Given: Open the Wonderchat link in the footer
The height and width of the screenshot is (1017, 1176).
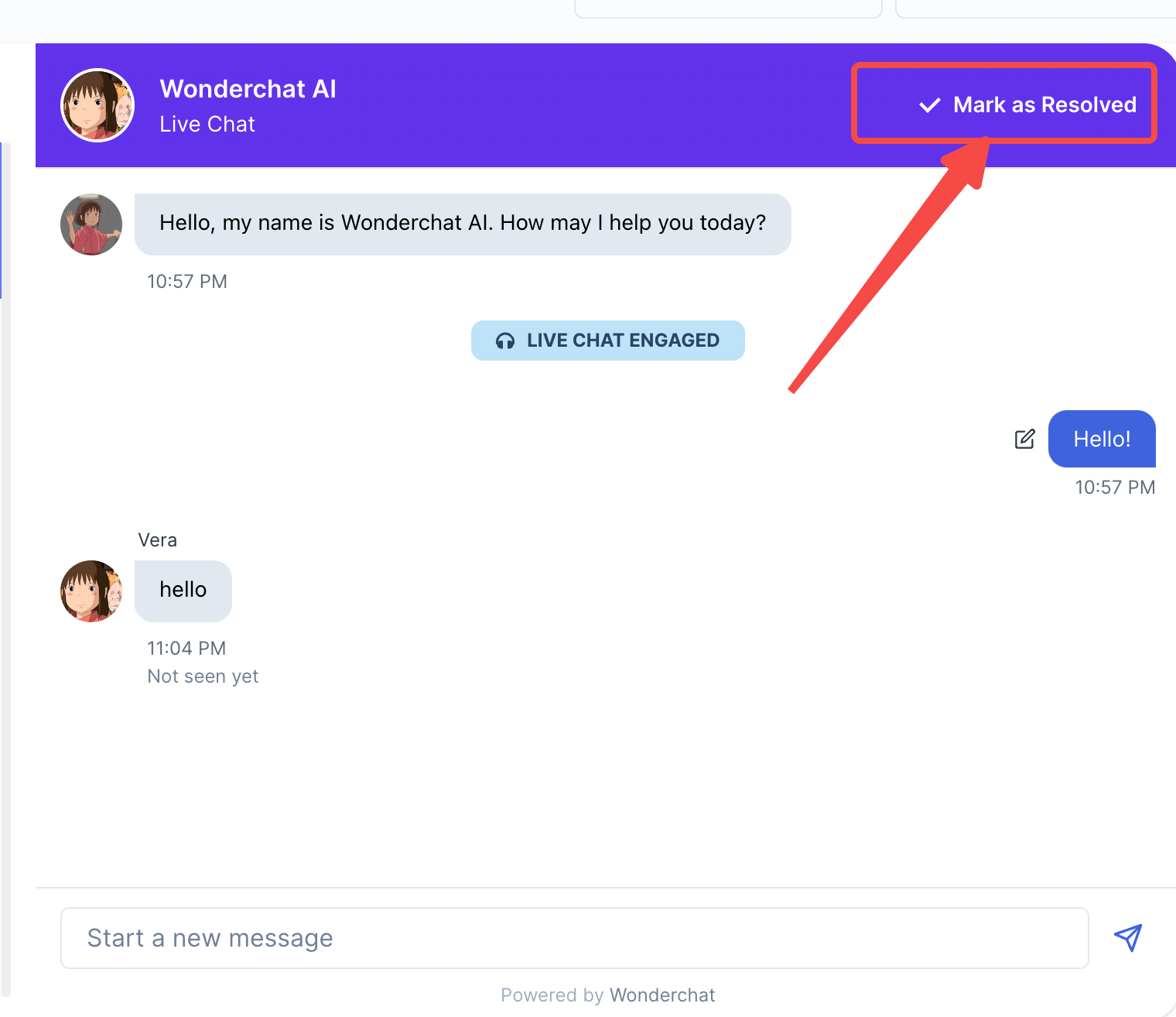Looking at the screenshot, I should pyautogui.click(x=661, y=995).
